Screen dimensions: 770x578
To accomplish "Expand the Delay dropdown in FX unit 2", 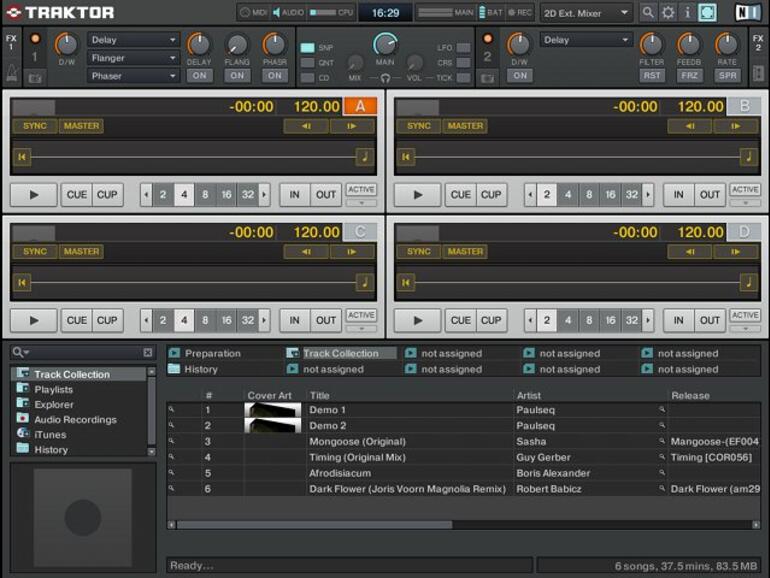I will coord(587,40).
